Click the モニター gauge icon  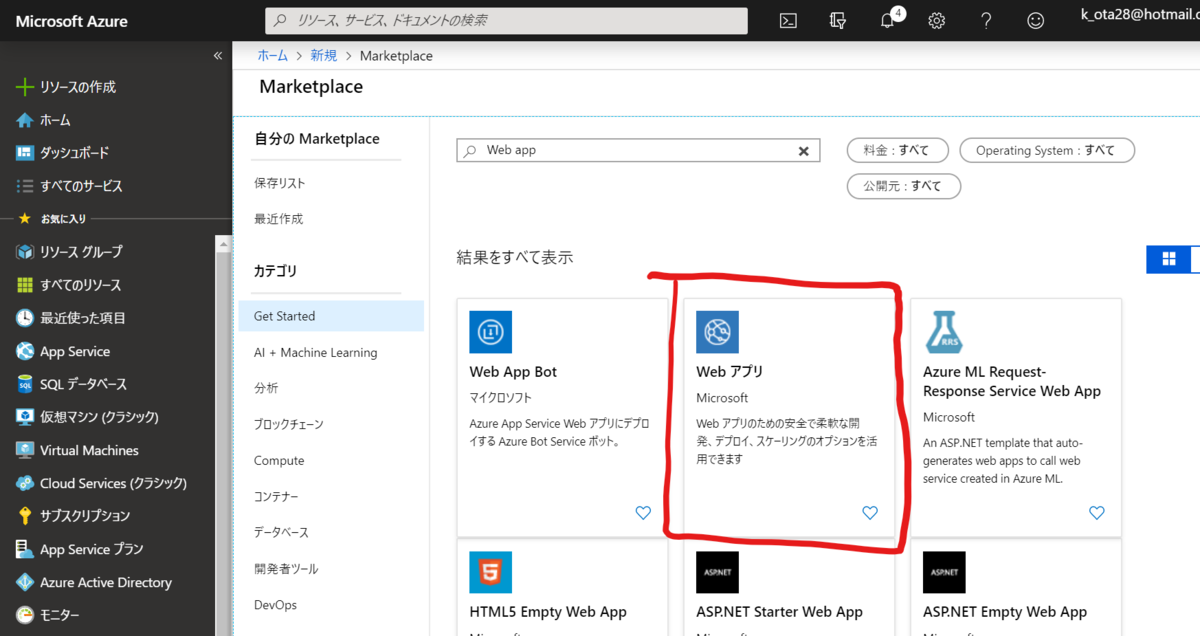(x=25, y=615)
